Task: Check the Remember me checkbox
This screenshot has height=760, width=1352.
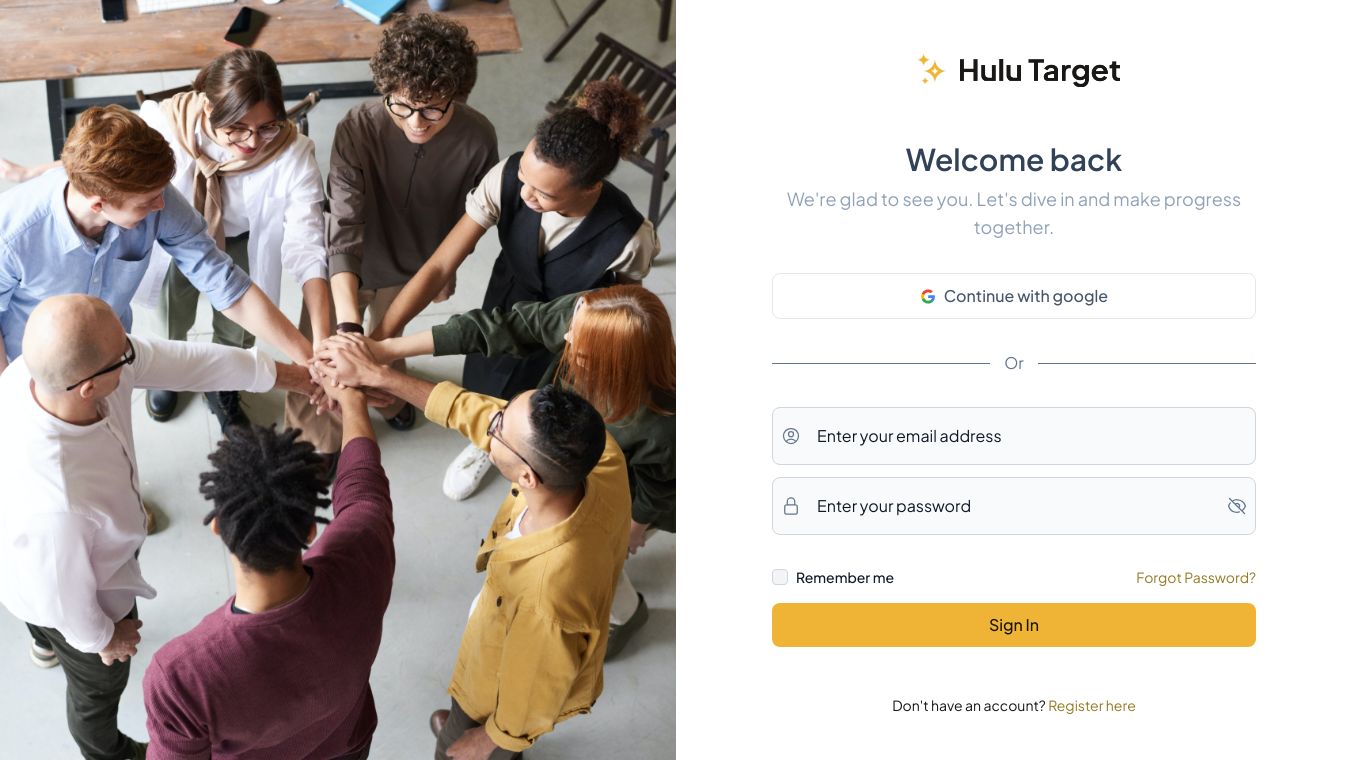Action: click(780, 577)
